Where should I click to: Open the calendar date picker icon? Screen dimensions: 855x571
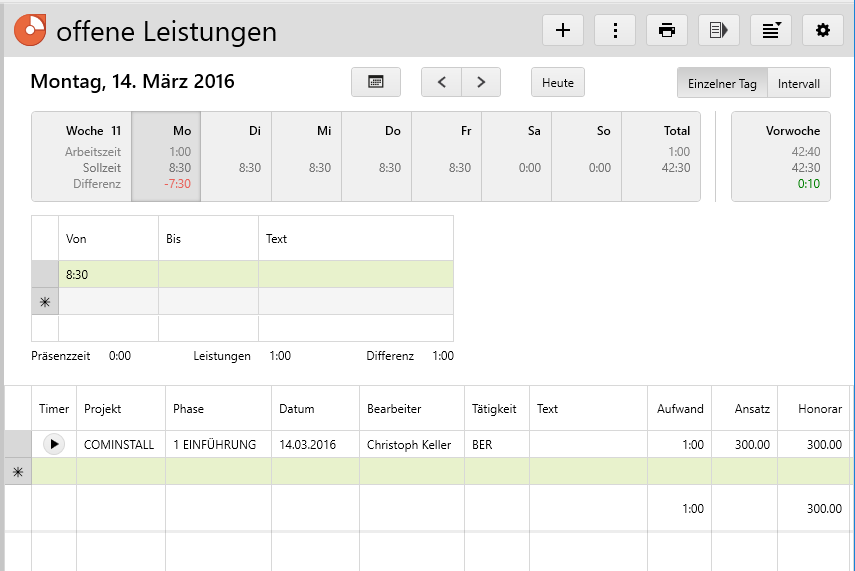click(x=376, y=82)
